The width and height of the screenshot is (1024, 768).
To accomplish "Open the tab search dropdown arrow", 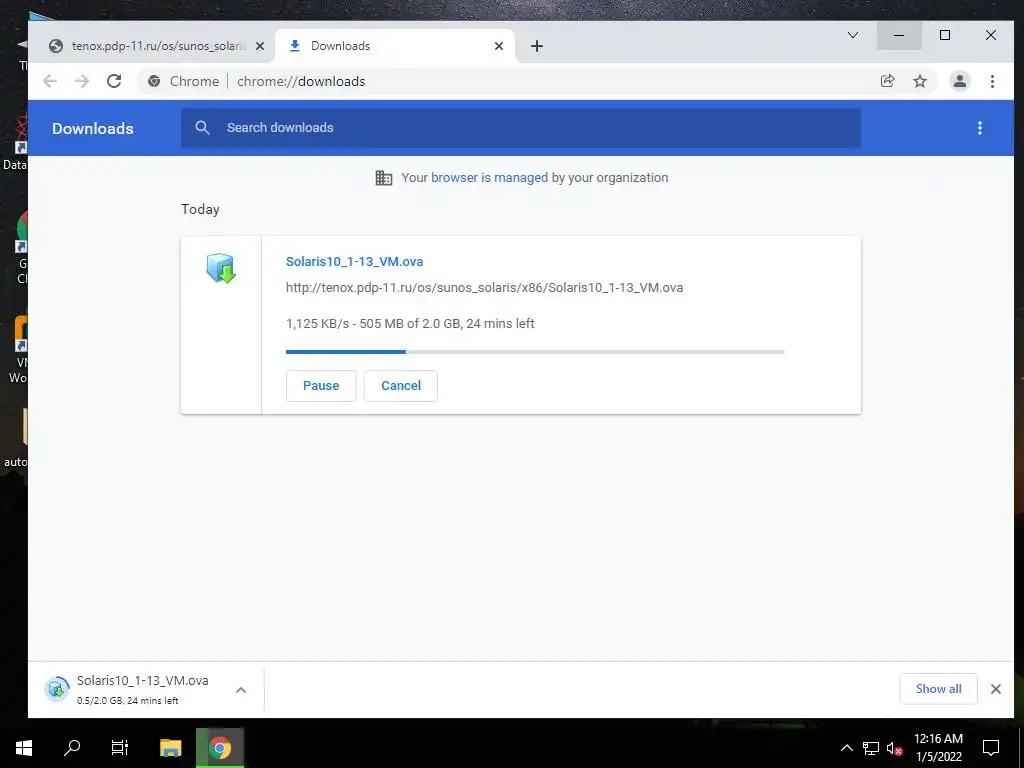I will (x=853, y=35).
